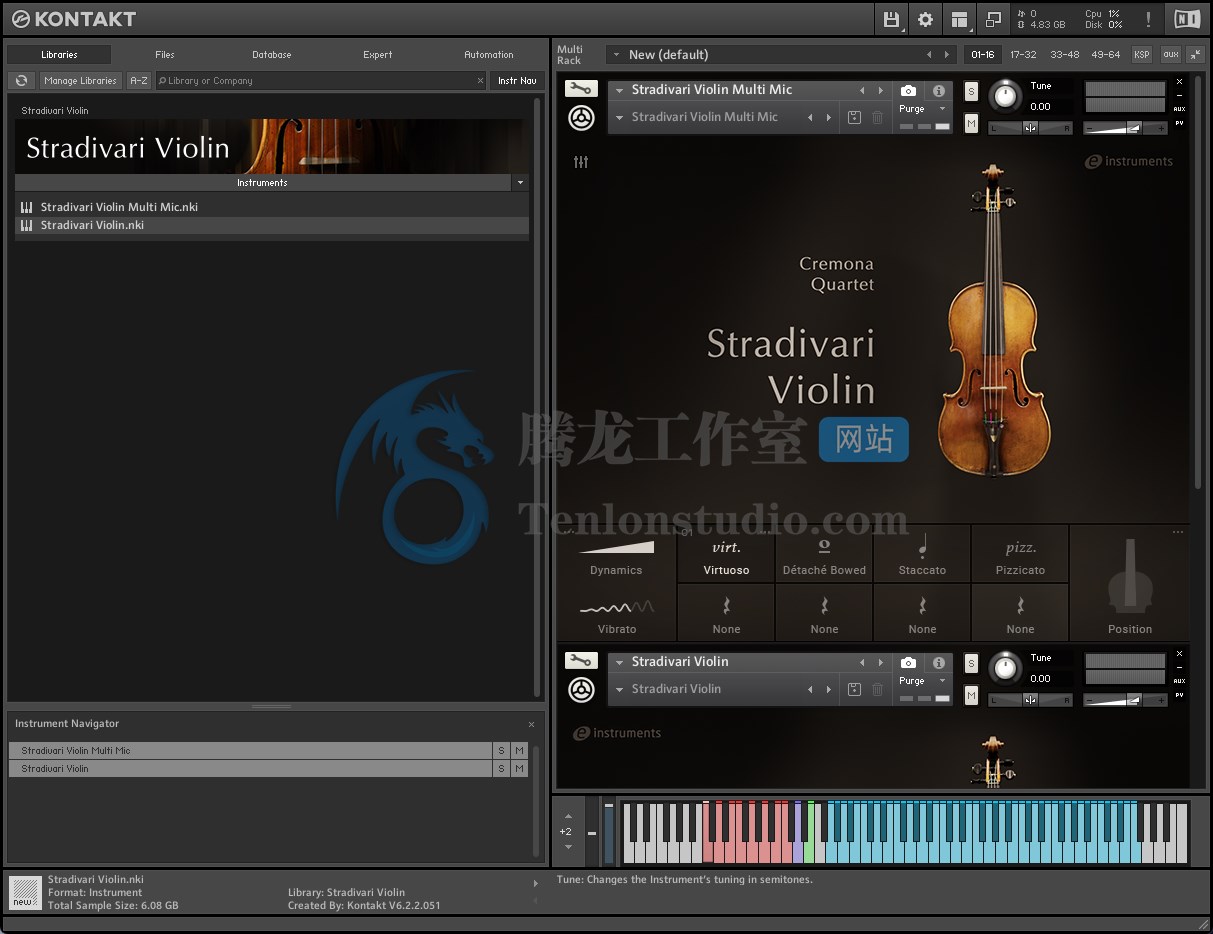Show rack page 17-32
The image size is (1213, 934).
1023,55
